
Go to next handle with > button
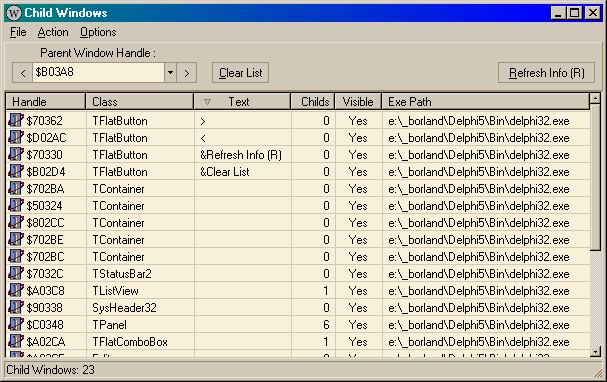pyautogui.click(x=187, y=73)
